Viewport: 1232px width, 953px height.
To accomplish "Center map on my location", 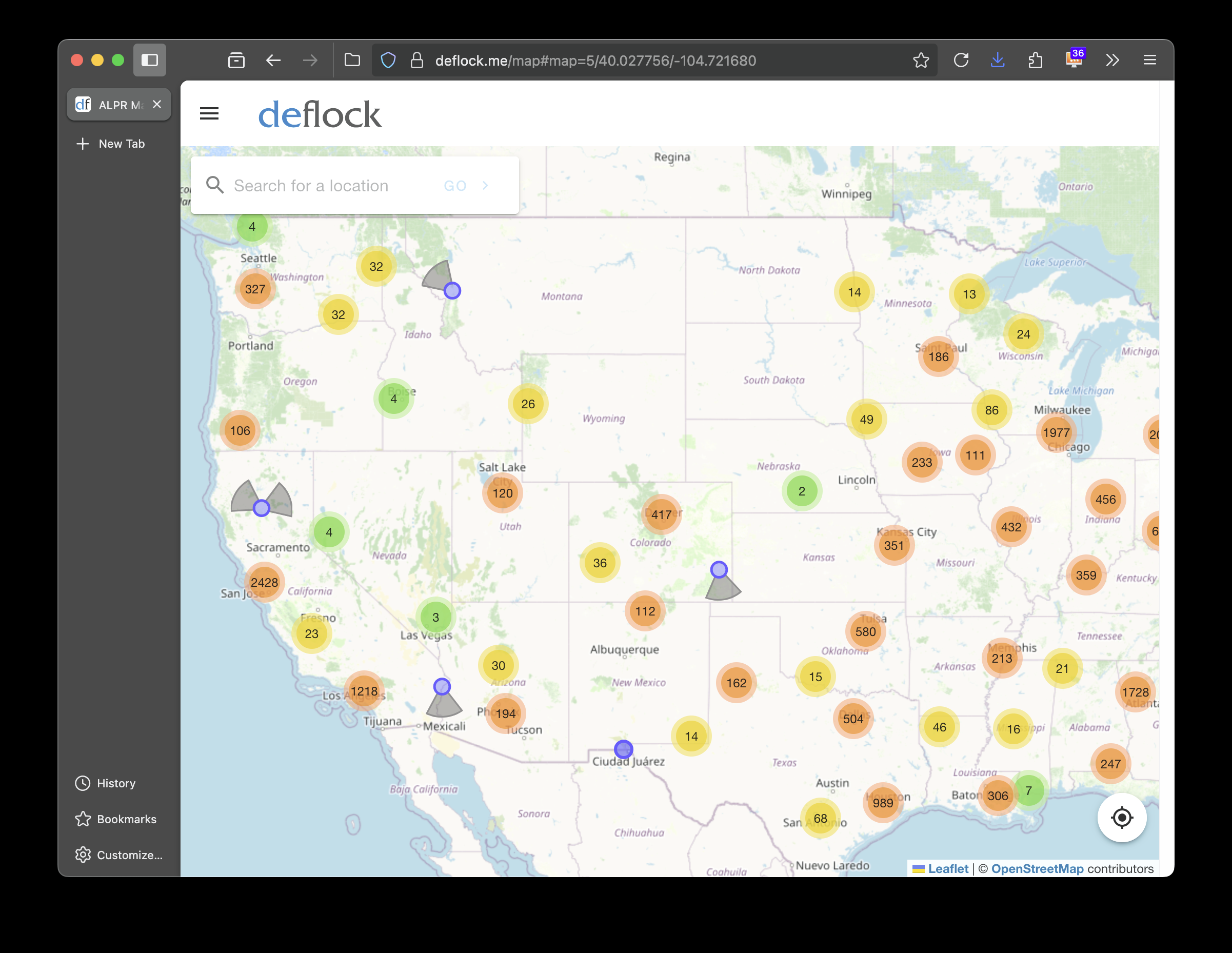I will 1121,818.
